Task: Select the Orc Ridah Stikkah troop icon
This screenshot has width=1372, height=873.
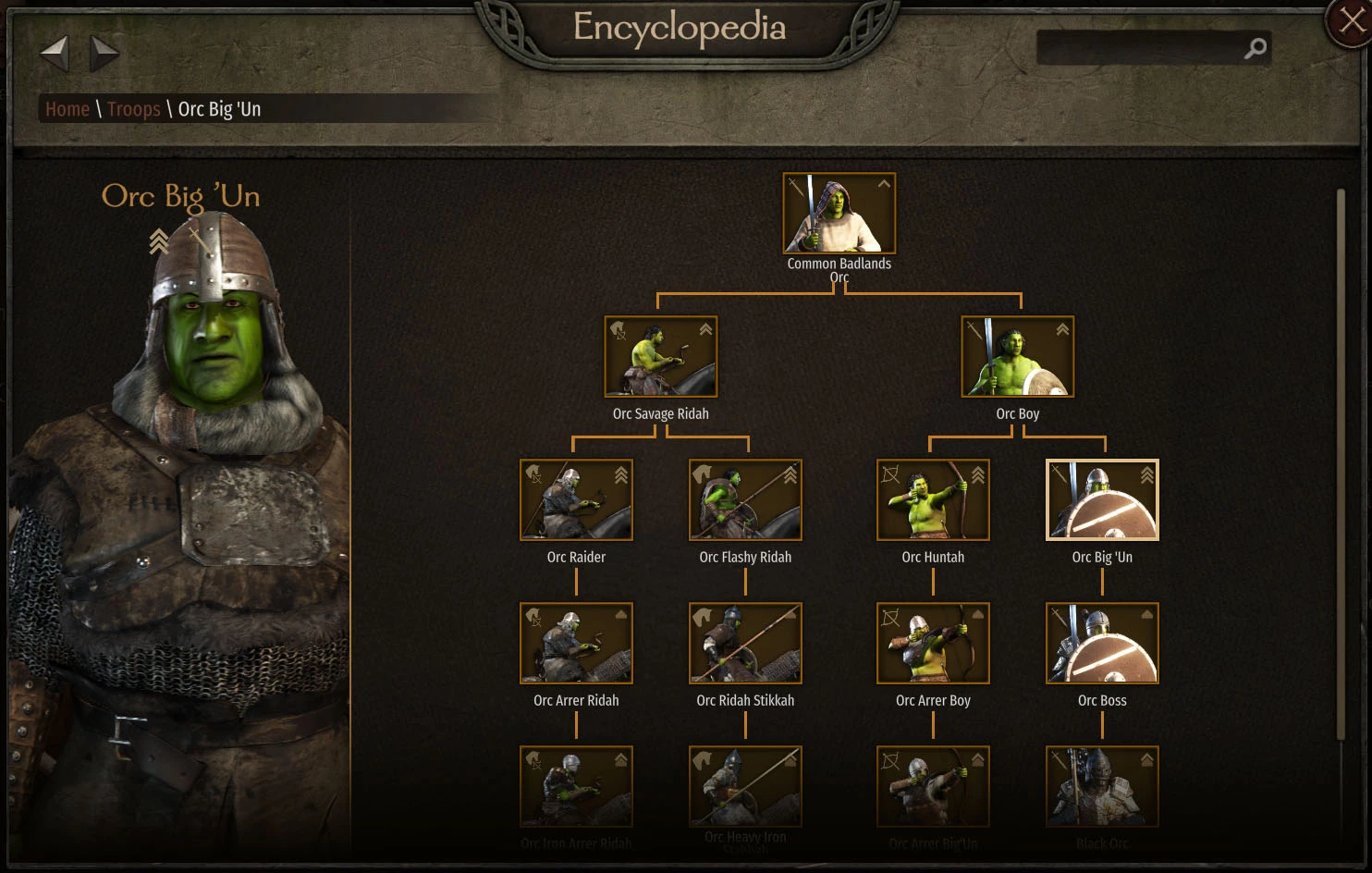Action: (x=745, y=643)
